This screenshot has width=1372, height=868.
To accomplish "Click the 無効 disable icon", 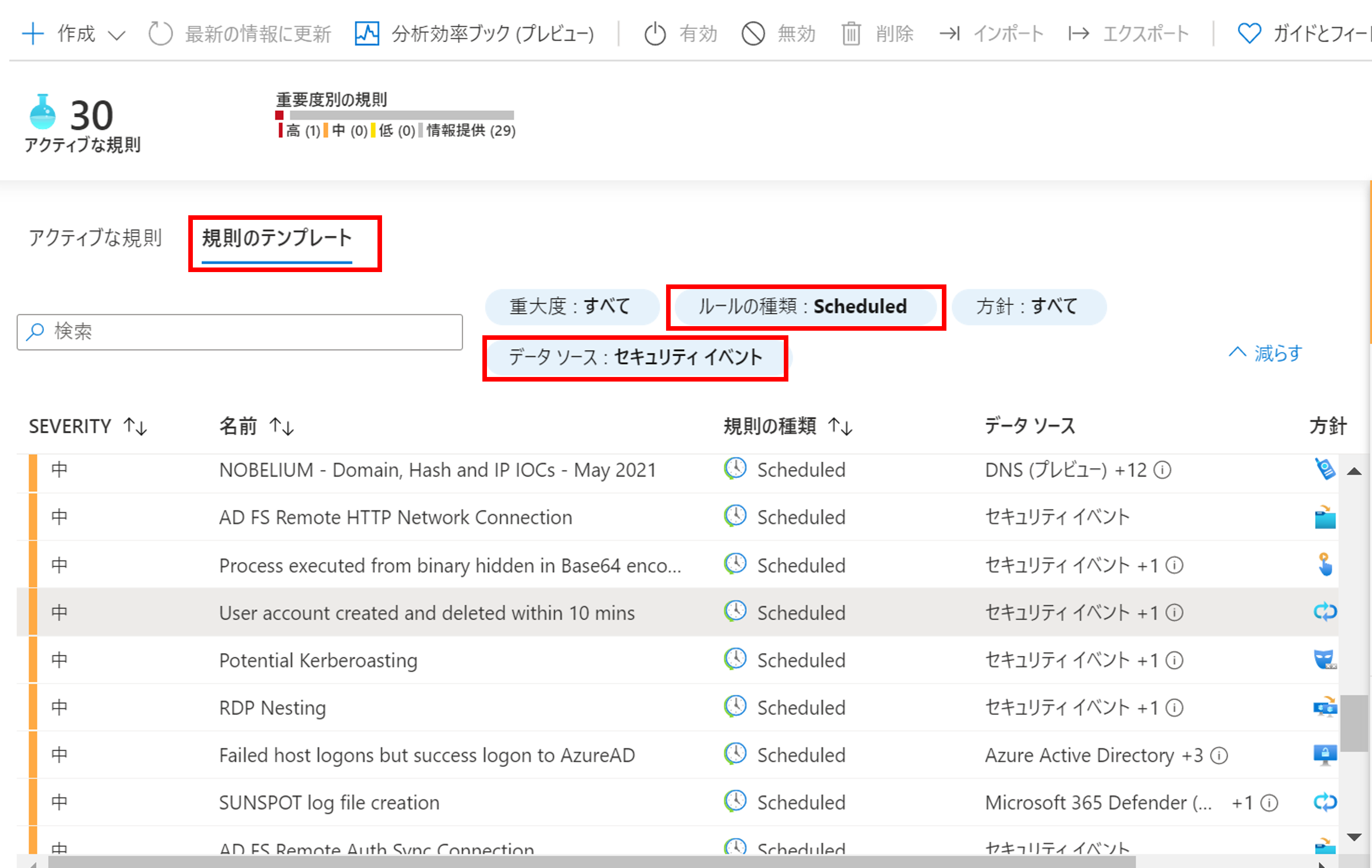I will [753, 33].
